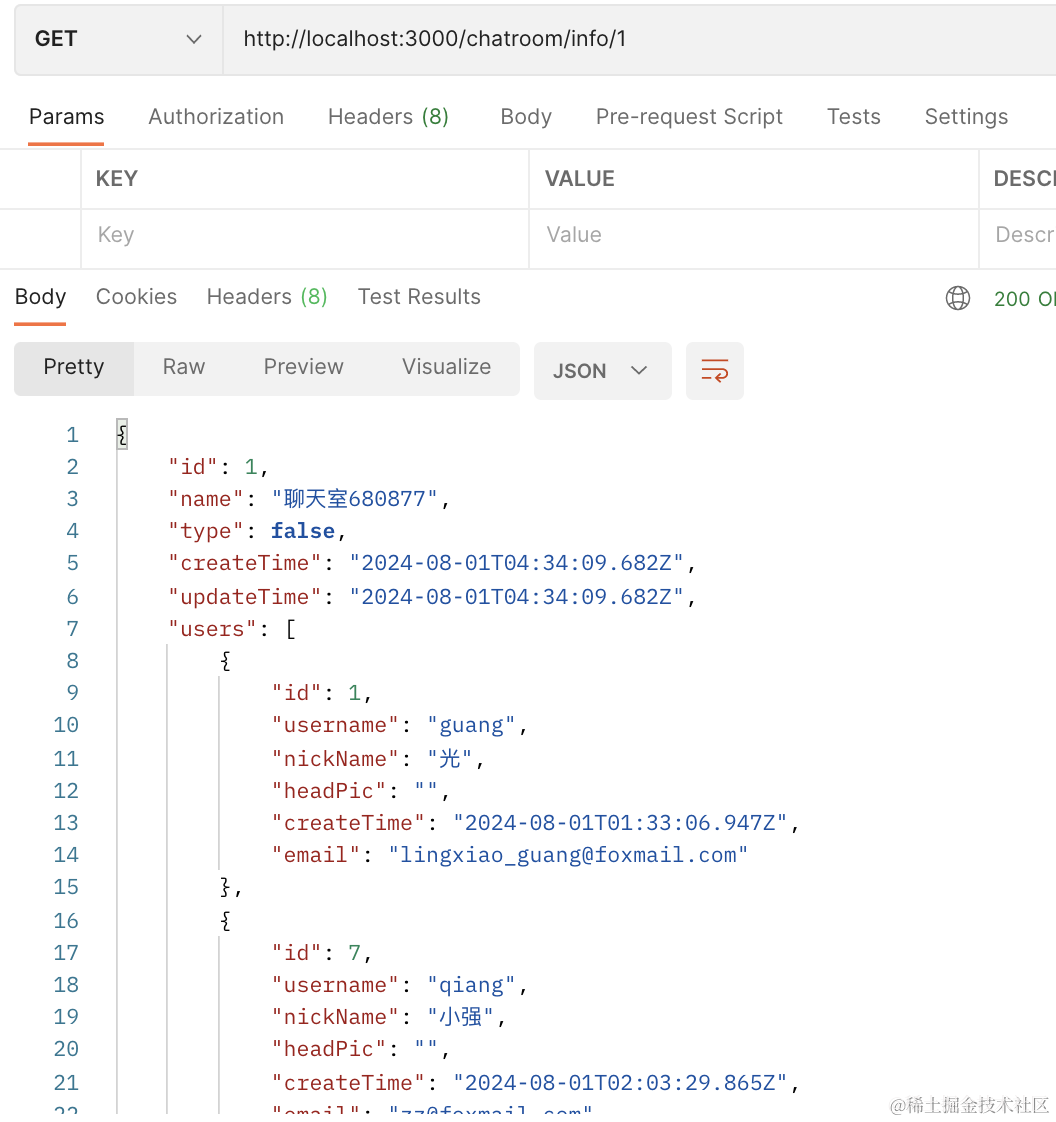Open the request Headers (8) tab
The image size is (1056, 1122).
point(388,117)
